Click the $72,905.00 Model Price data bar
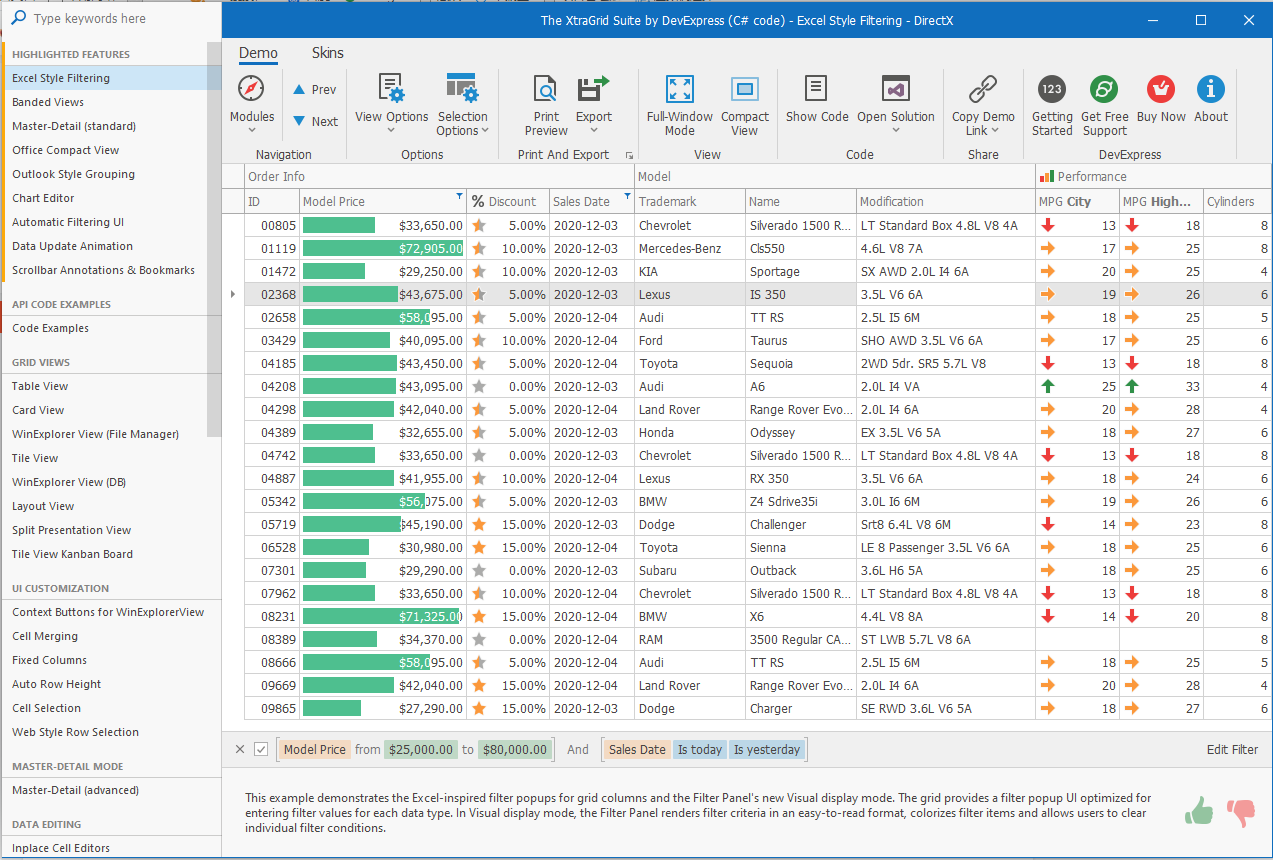Screen dimensions: 1273x860 pyautogui.click(x=383, y=249)
